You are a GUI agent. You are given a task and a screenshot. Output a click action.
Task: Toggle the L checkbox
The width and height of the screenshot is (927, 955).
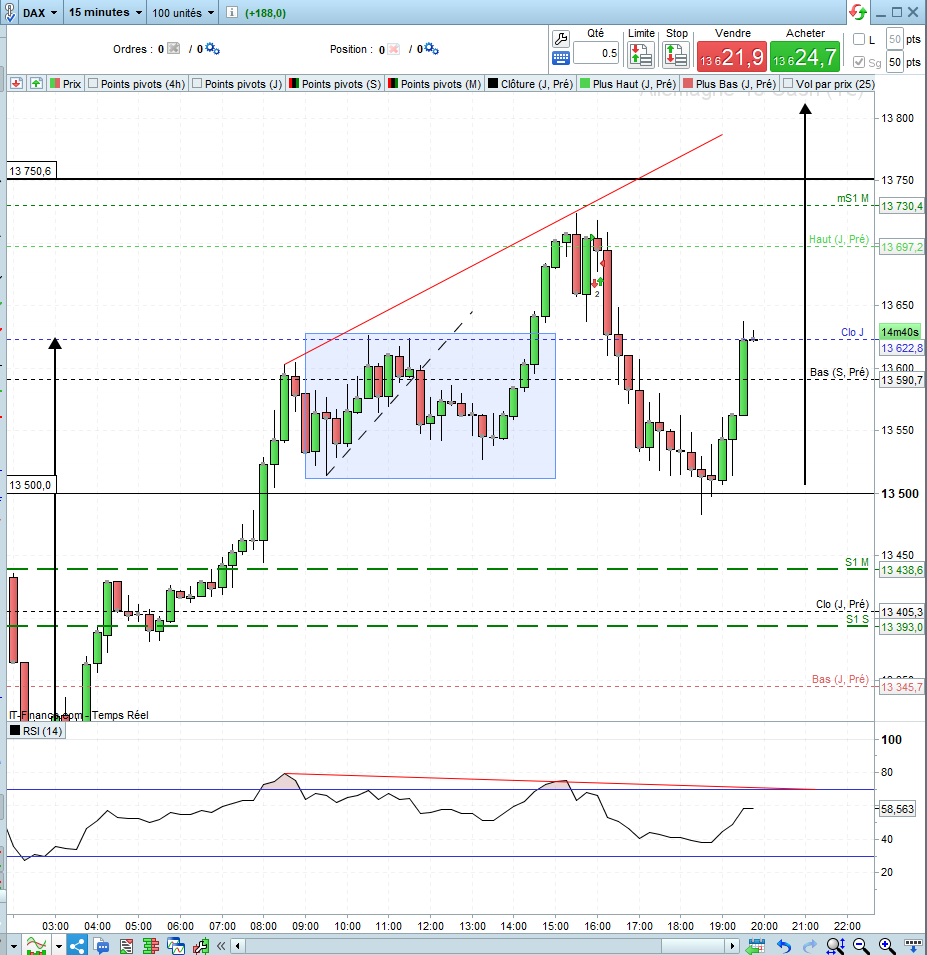click(859, 39)
